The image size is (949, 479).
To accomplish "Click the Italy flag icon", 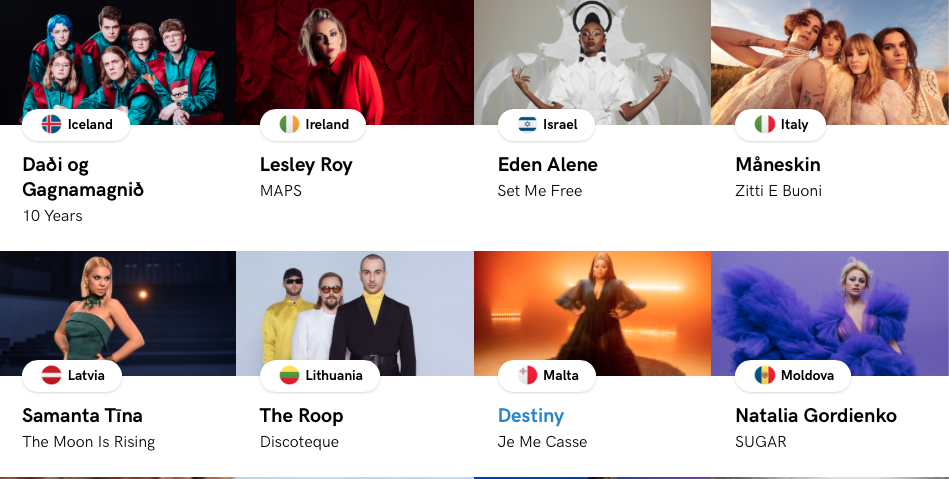I will click(x=764, y=124).
